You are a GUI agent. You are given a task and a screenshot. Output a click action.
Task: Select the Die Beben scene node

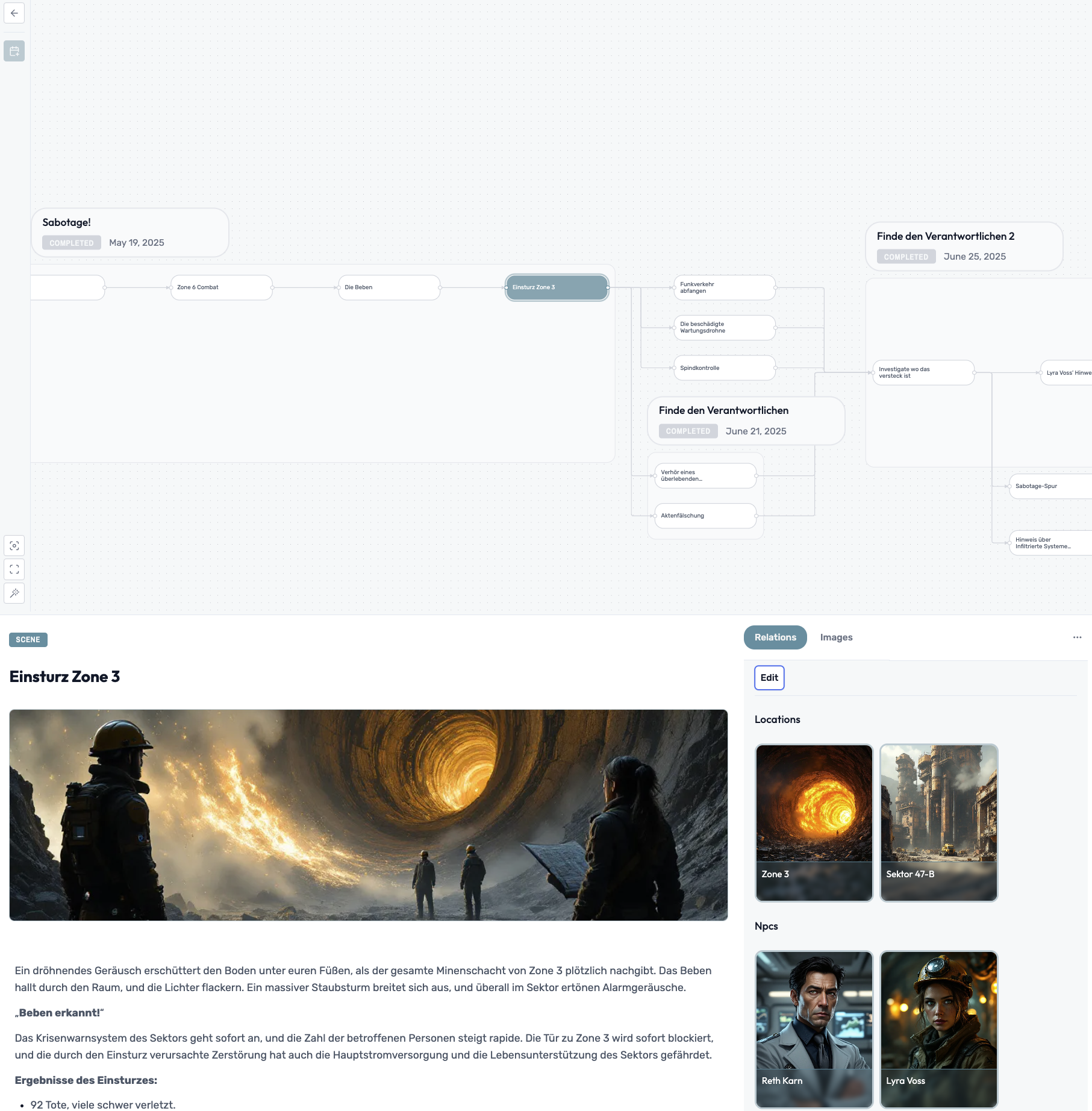[389, 287]
